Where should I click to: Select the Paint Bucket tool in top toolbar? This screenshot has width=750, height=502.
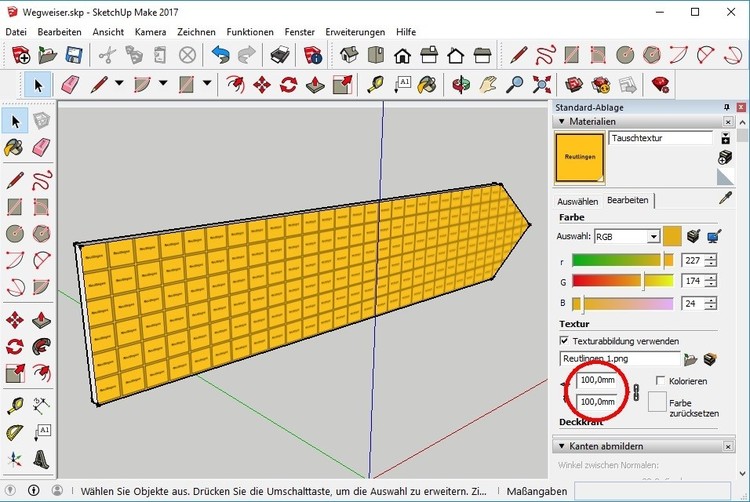[x=427, y=85]
